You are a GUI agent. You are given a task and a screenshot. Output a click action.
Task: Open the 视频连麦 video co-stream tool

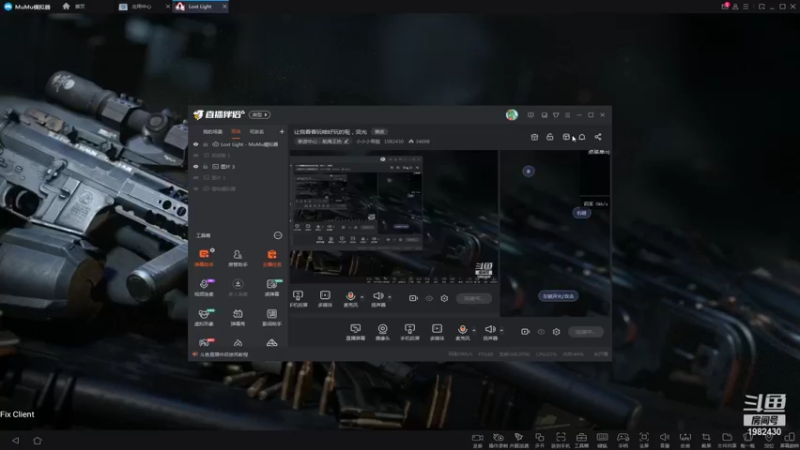pos(204,287)
